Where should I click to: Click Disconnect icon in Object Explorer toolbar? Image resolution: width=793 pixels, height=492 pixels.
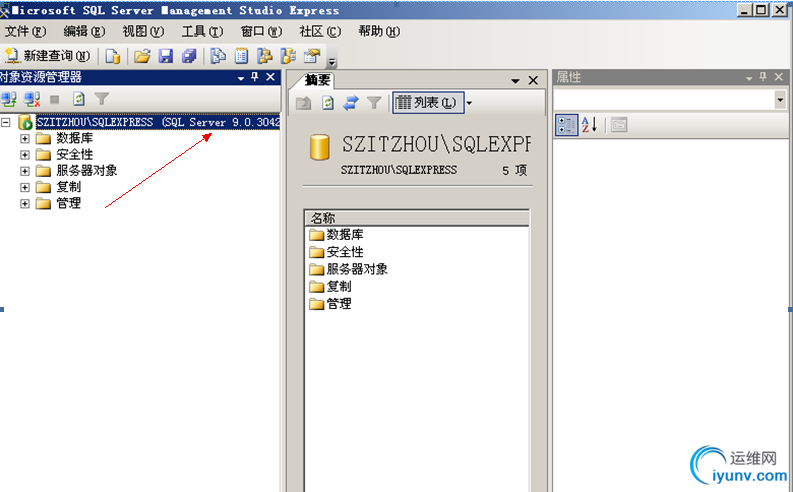pos(32,99)
